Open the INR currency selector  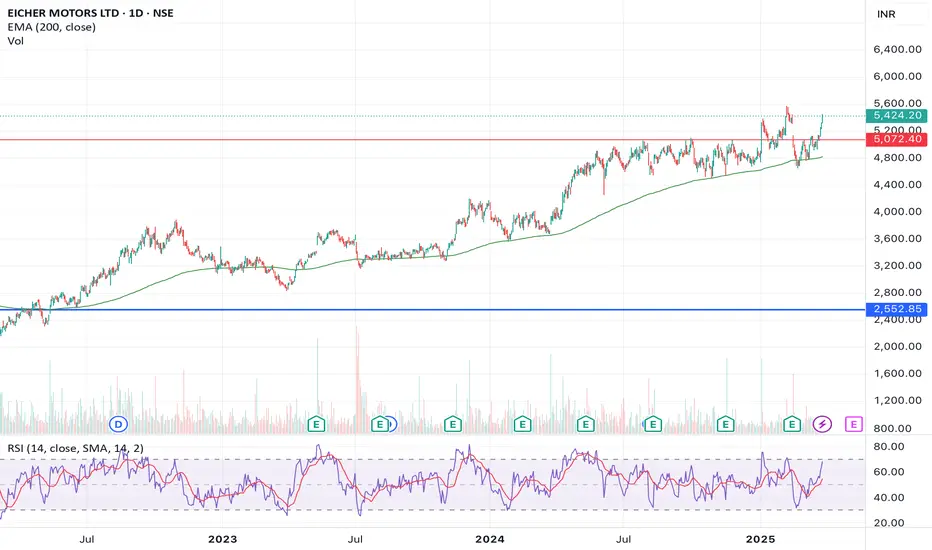pyautogui.click(x=886, y=14)
